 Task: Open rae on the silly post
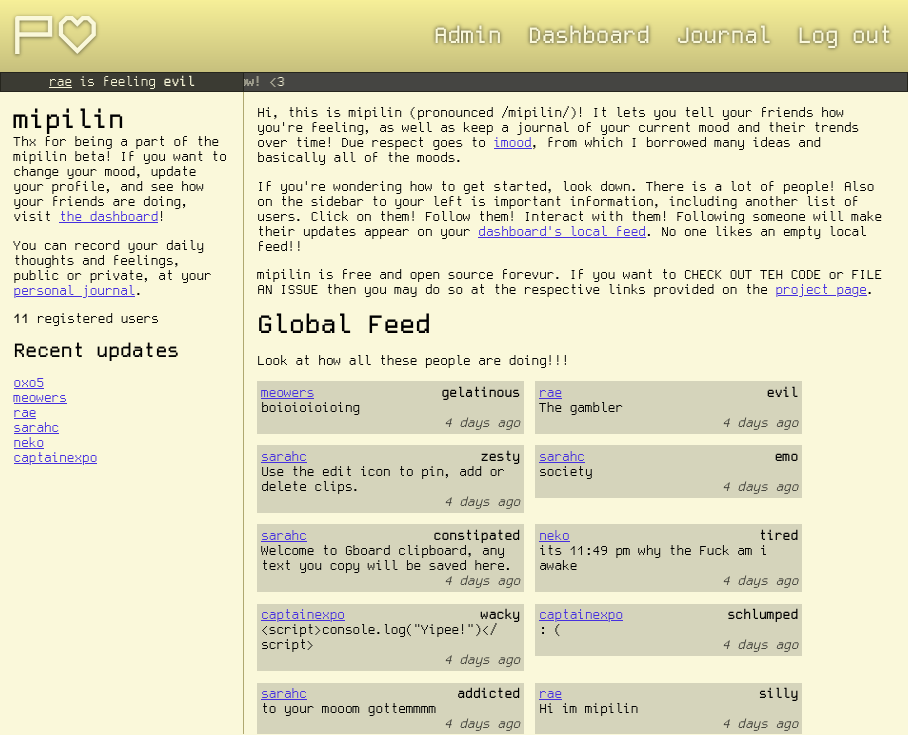[x=550, y=693]
